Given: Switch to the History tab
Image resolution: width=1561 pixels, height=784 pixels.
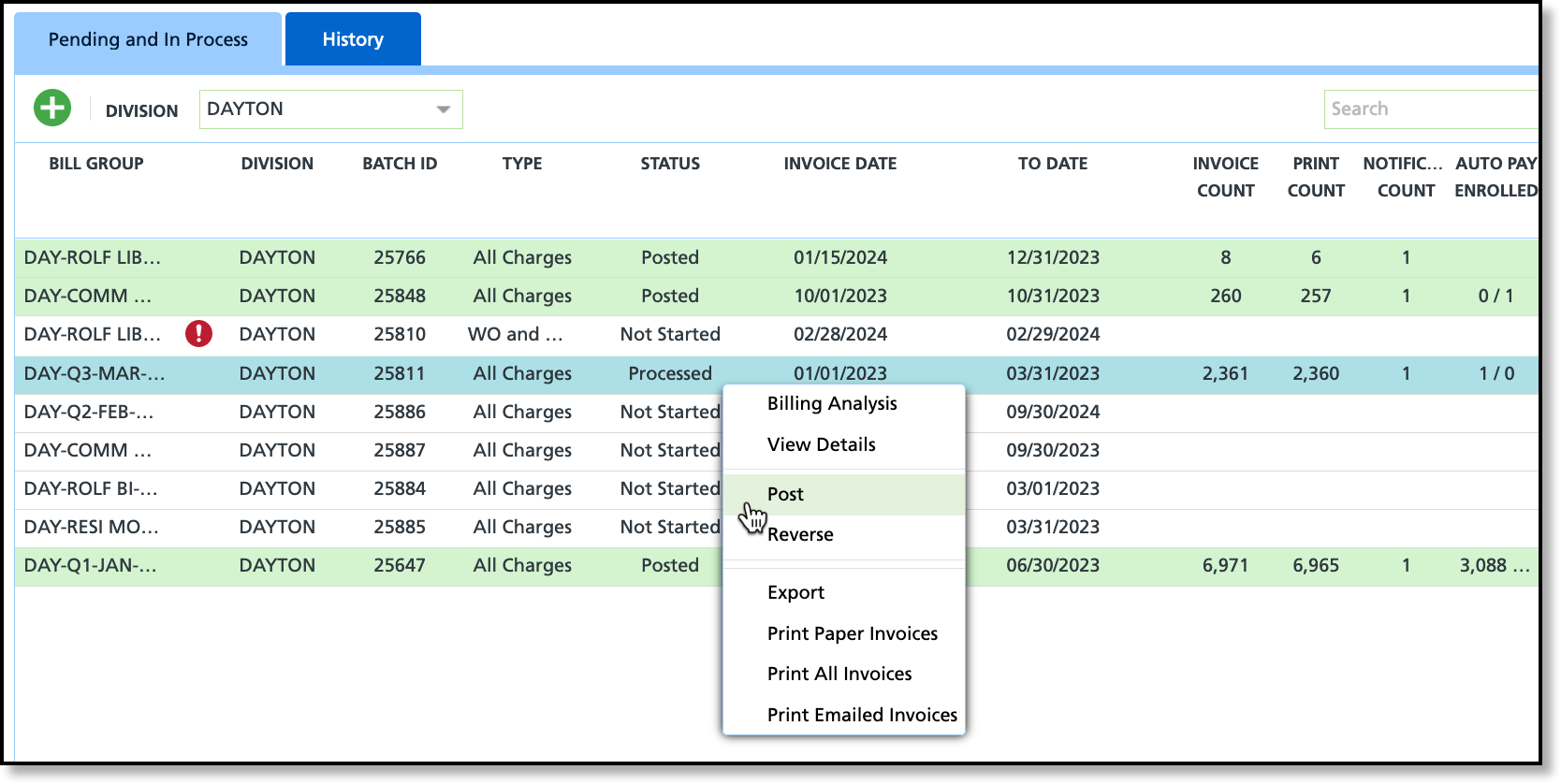Looking at the screenshot, I should point(353,39).
